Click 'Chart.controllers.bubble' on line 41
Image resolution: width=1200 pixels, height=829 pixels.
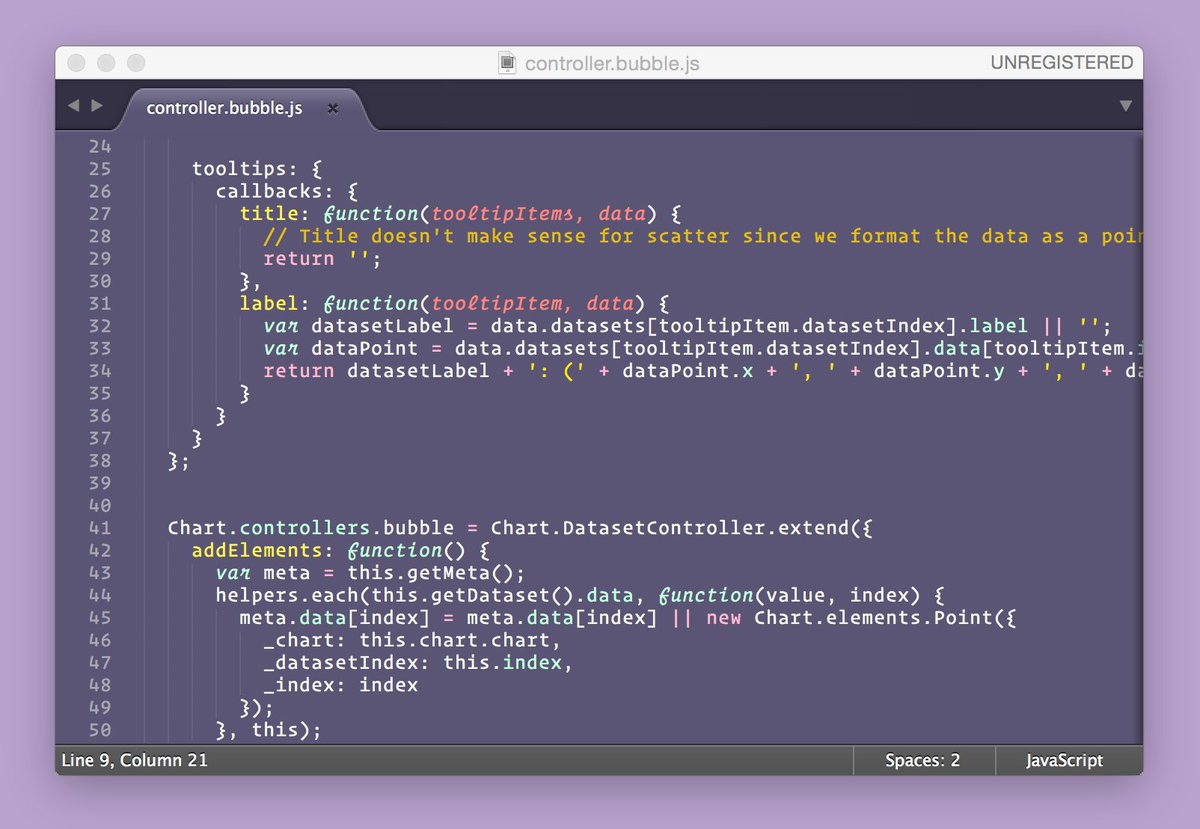pyautogui.click(x=311, y=528)
